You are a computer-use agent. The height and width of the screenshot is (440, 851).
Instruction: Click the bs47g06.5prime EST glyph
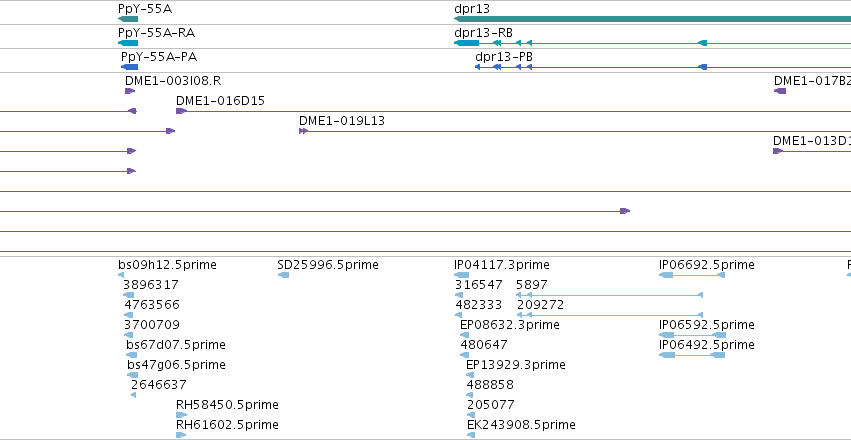pyautogui.click(x=132, y=375)
